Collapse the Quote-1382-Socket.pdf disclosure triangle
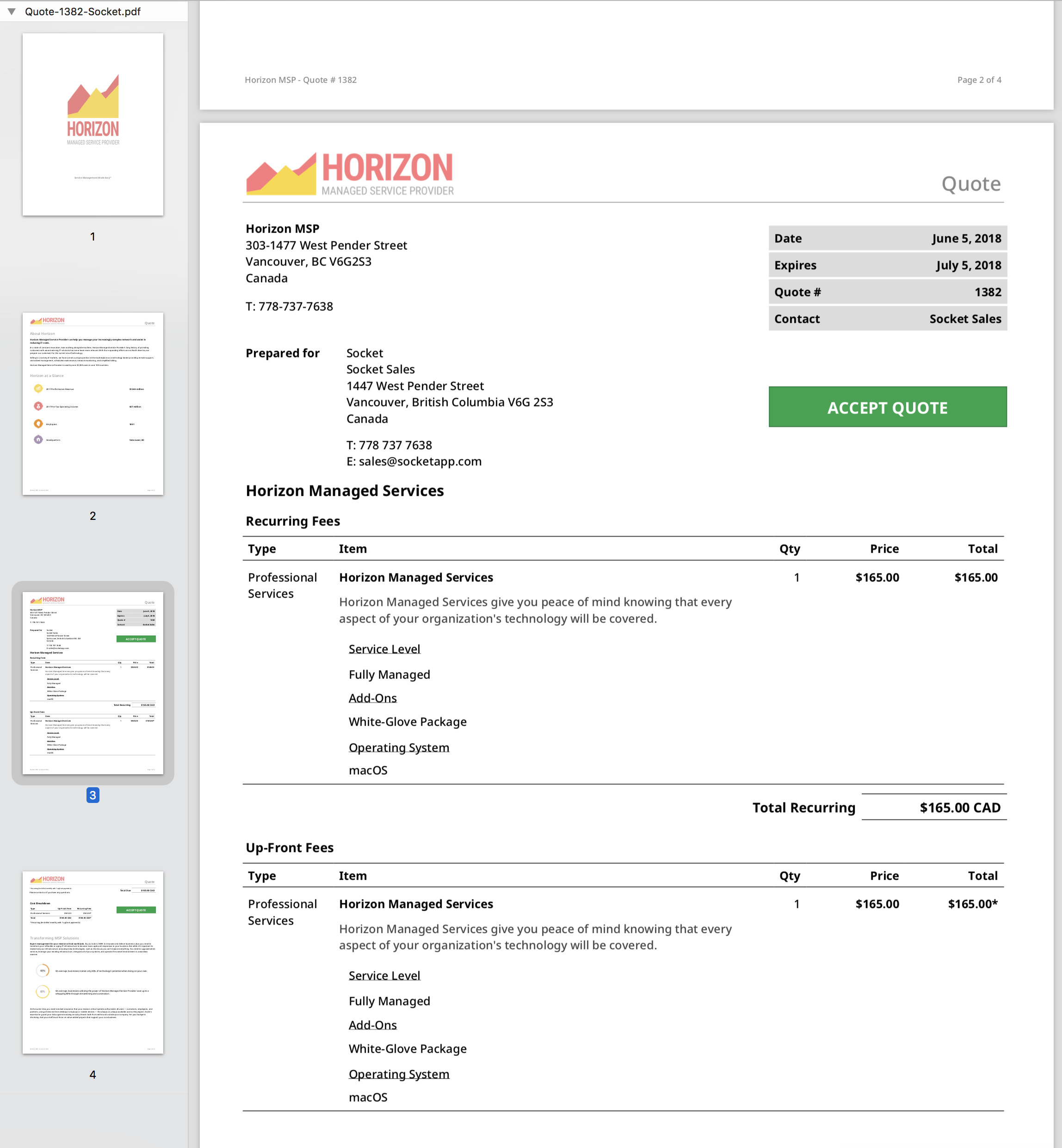The image size is (1062, 1148). click(x=12, y=12)
